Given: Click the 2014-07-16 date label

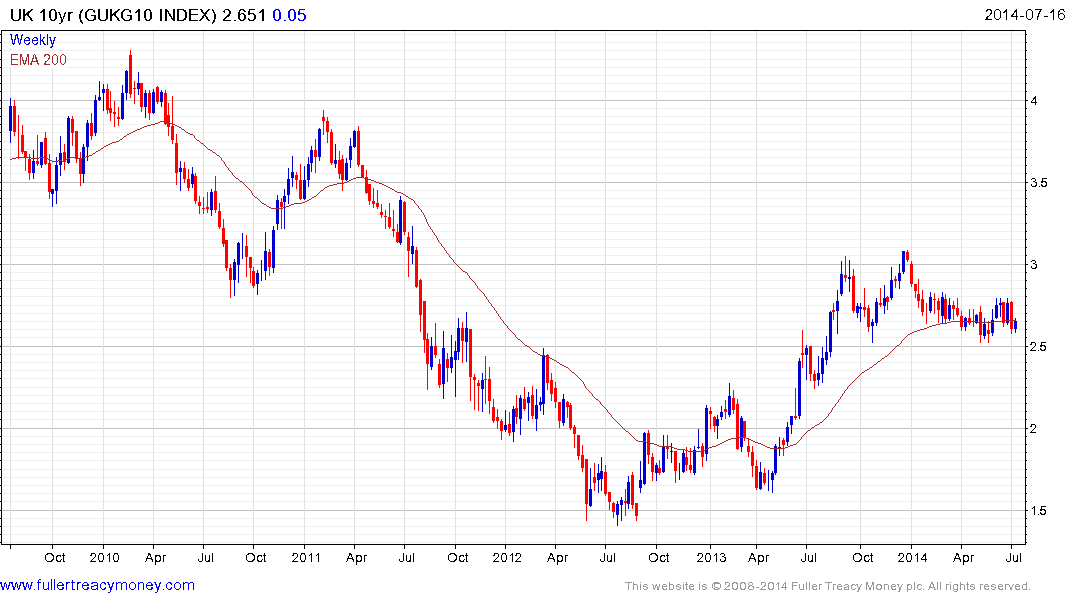Looking at the screenshot, I should click(1025, 15).
